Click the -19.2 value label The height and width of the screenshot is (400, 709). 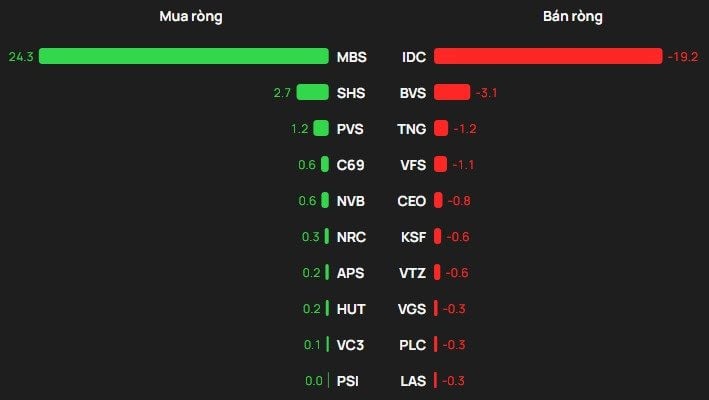point(683,56)
